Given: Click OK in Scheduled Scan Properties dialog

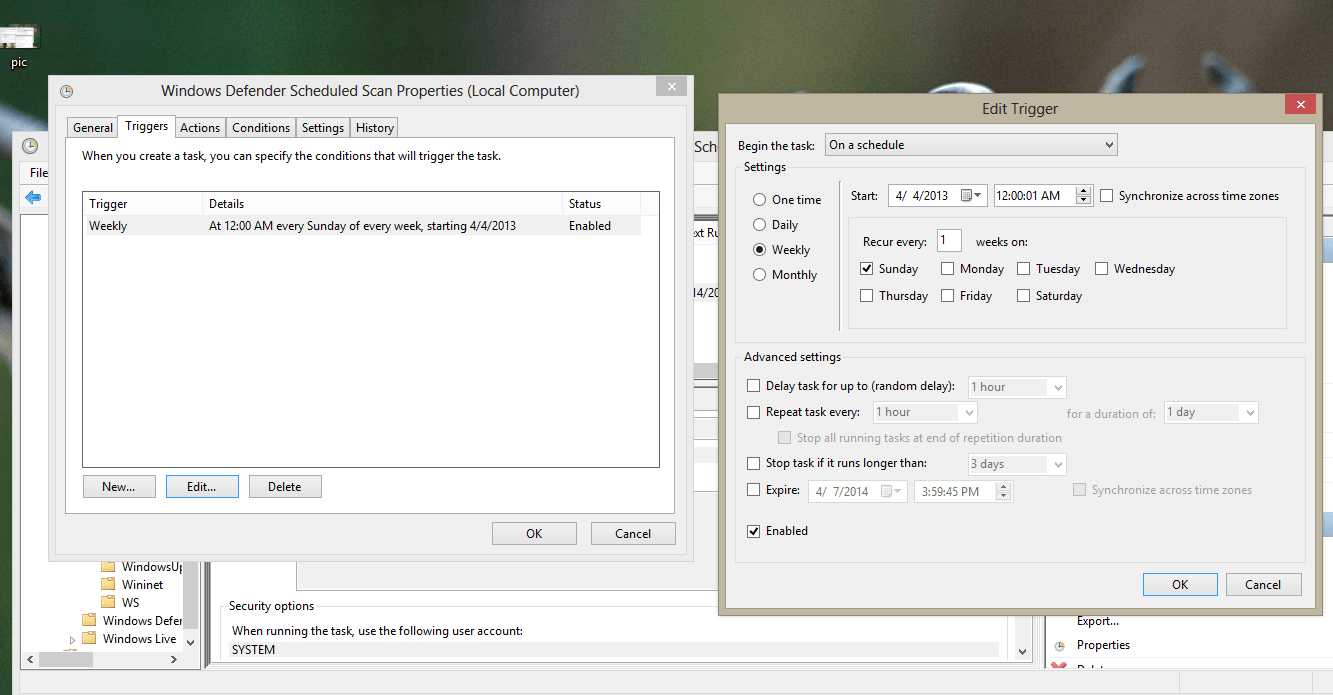Looking at the screenshot, I should click(x=534, y=534).
